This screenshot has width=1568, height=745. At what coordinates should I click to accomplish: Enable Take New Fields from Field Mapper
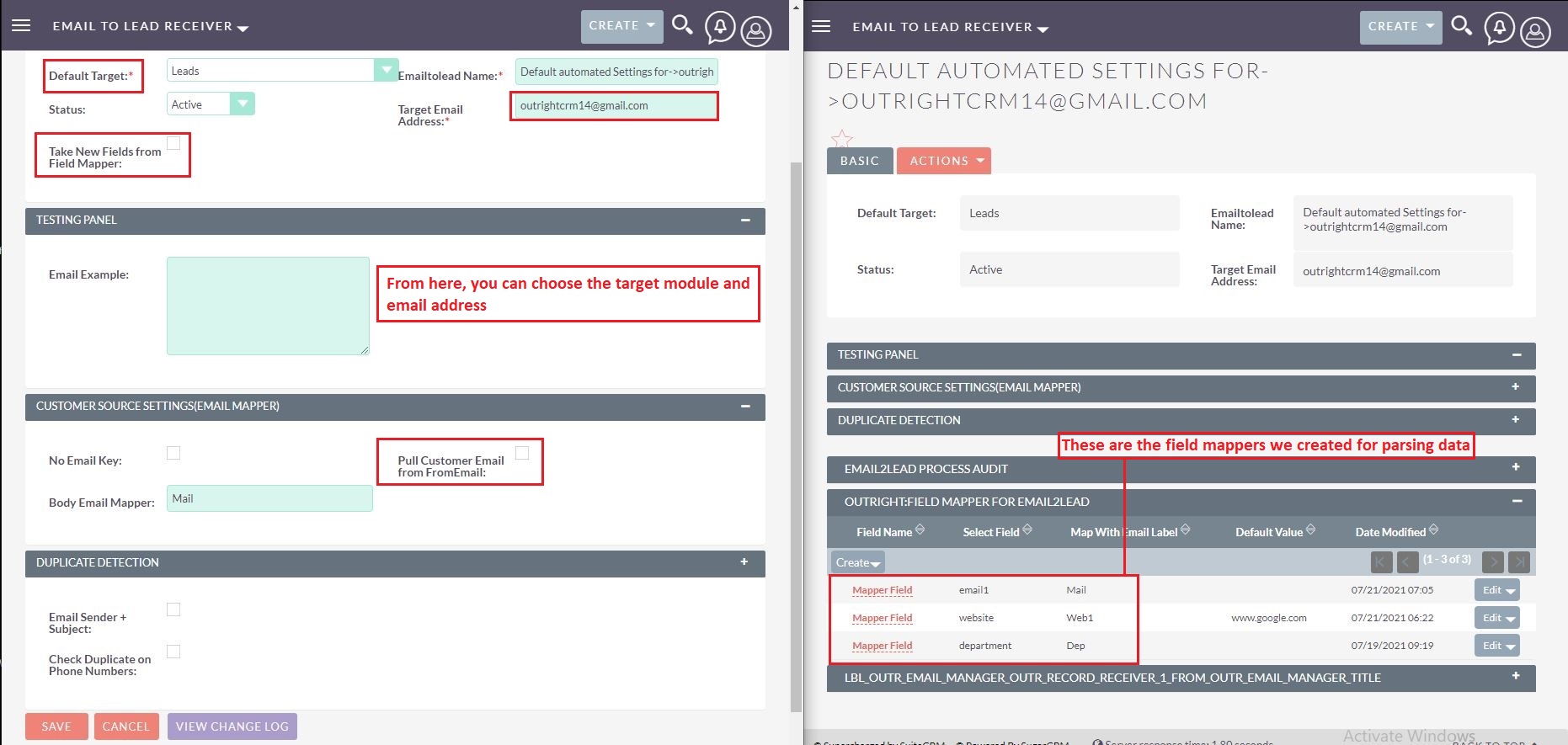173,143
